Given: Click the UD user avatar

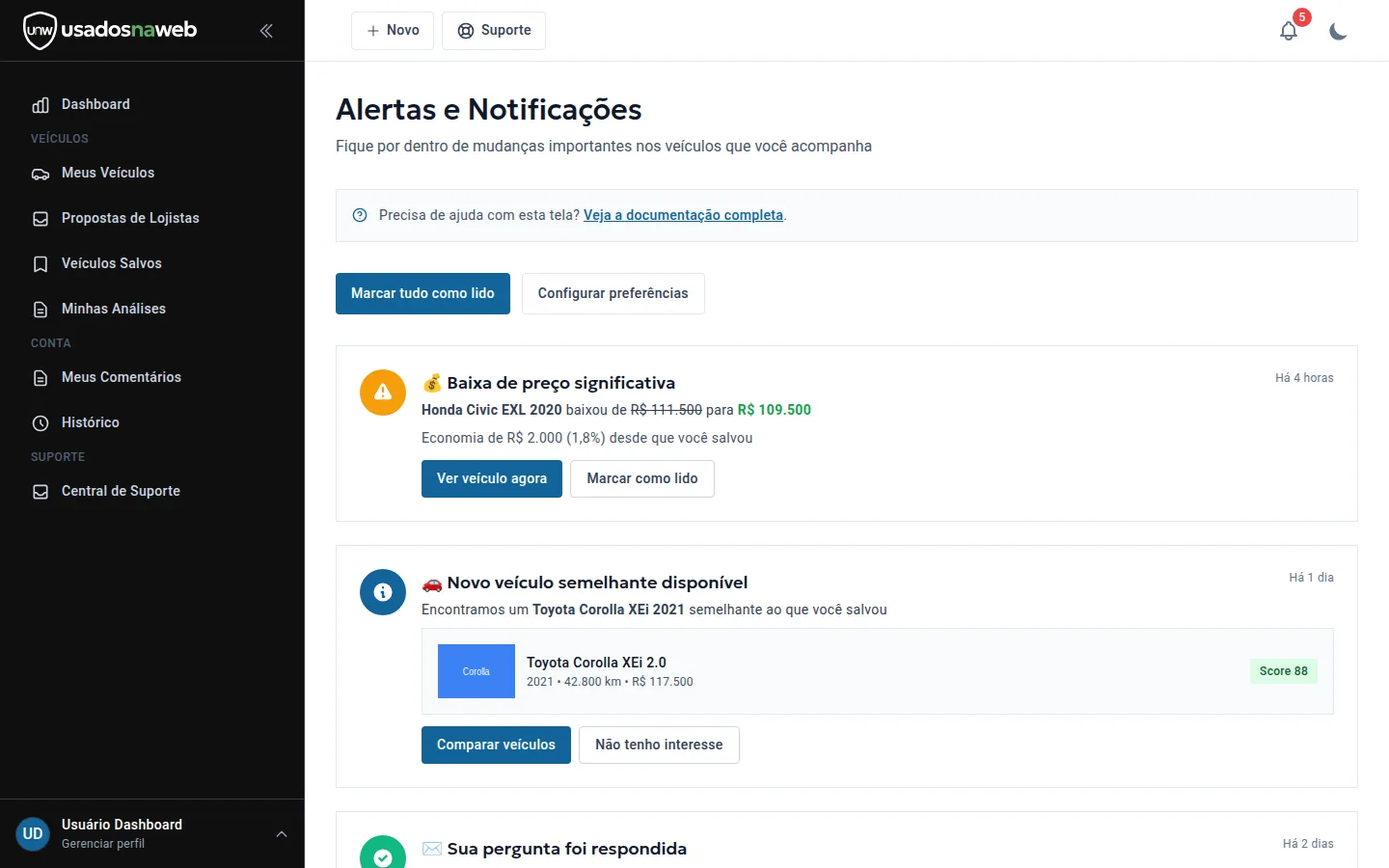Looking at the screenshot, I should point(33,833).
